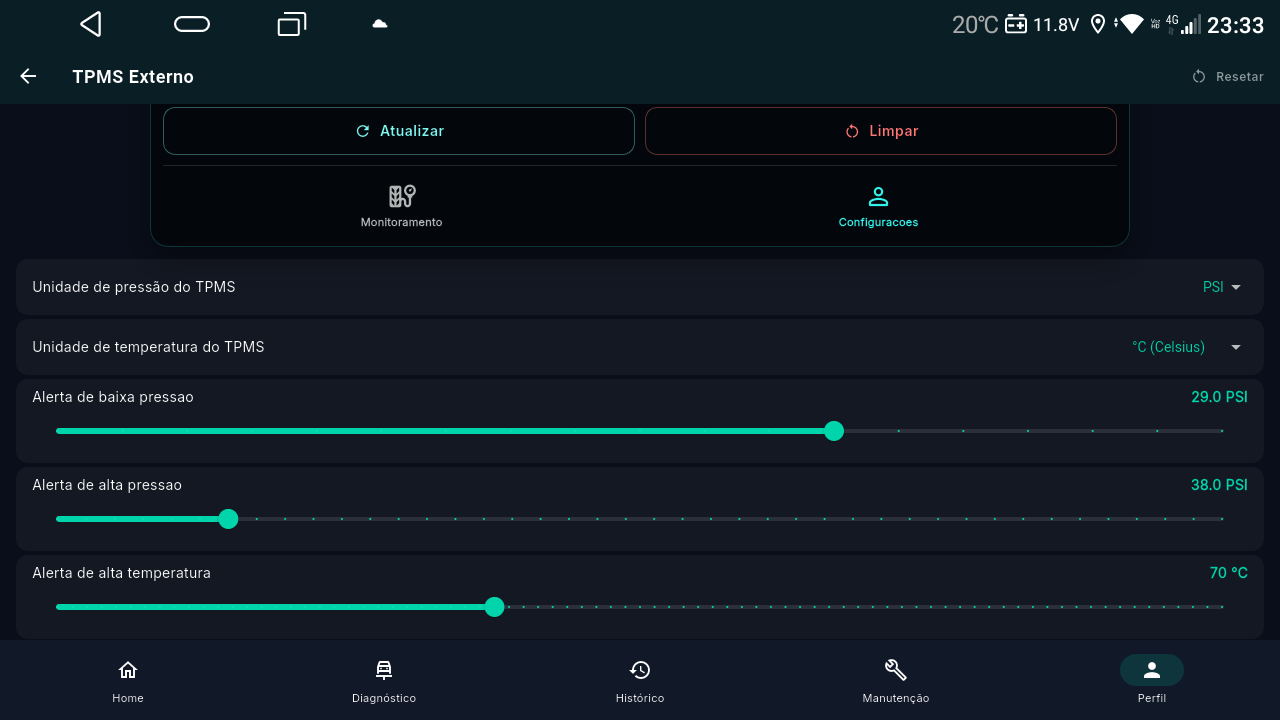Tap the Android home pill button
The image size is (1280, 720).
[192, 24]
